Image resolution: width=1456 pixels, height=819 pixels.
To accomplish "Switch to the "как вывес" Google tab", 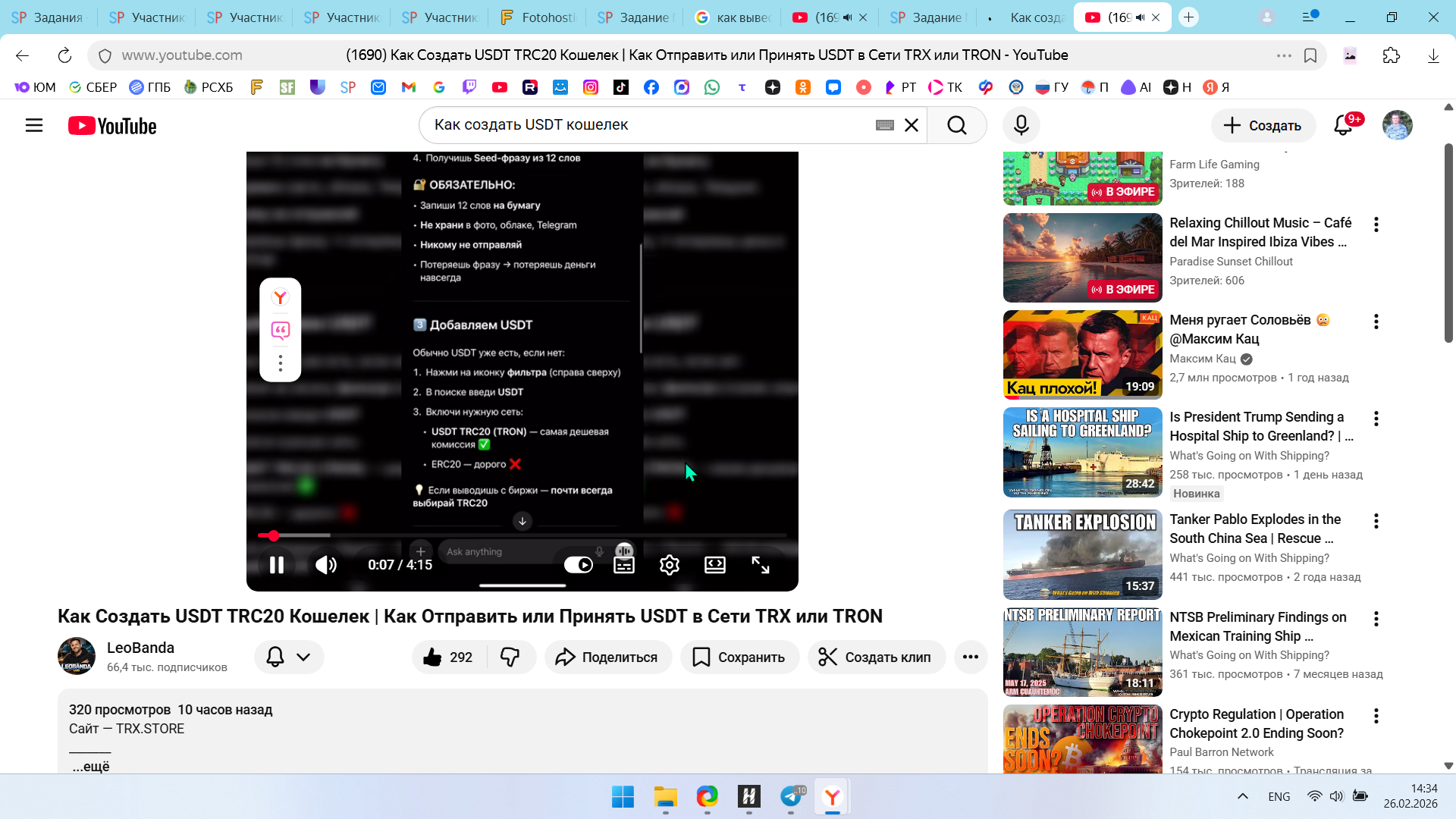I will (733, 17).
